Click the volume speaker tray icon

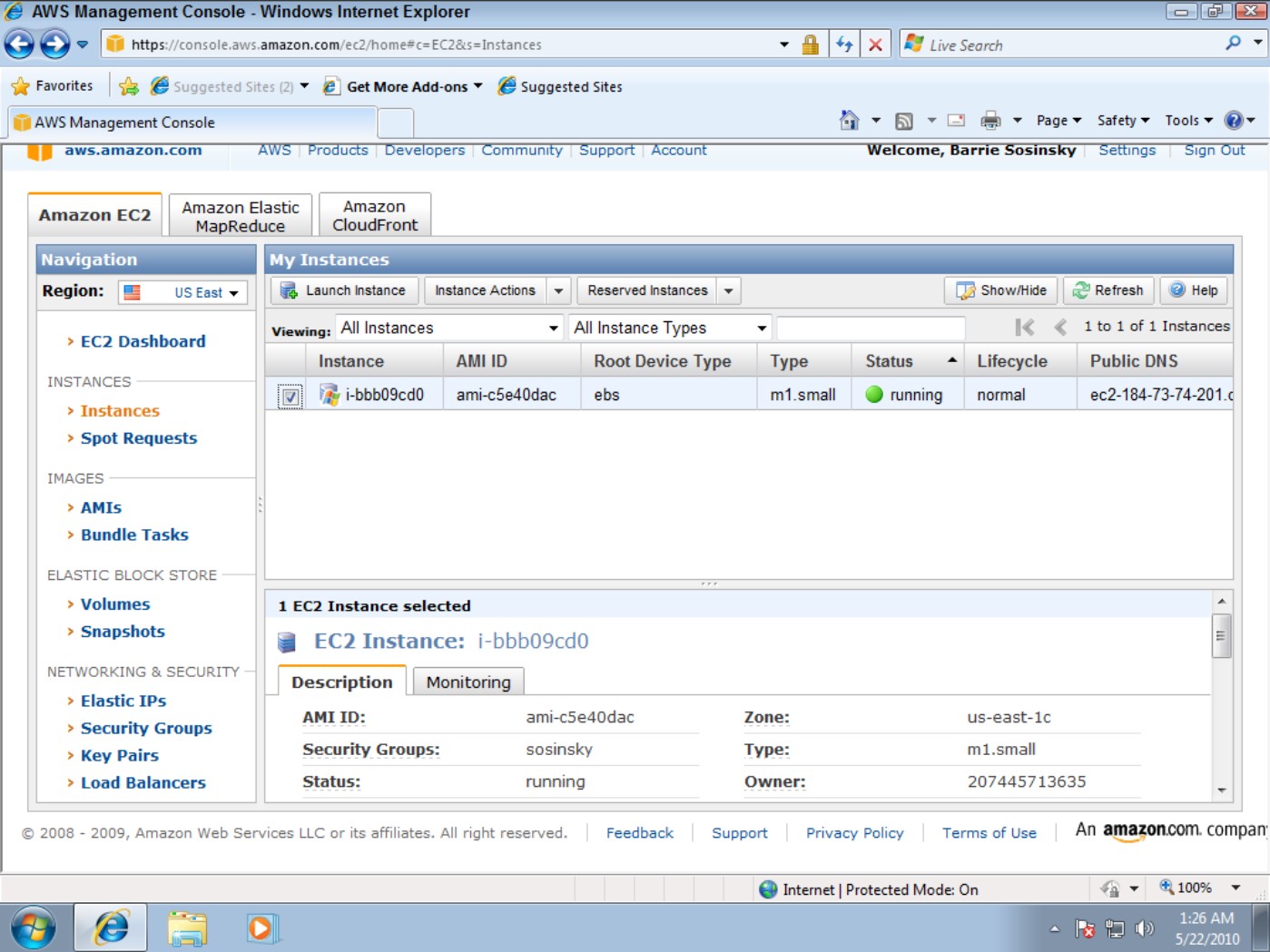point(1145,928)
